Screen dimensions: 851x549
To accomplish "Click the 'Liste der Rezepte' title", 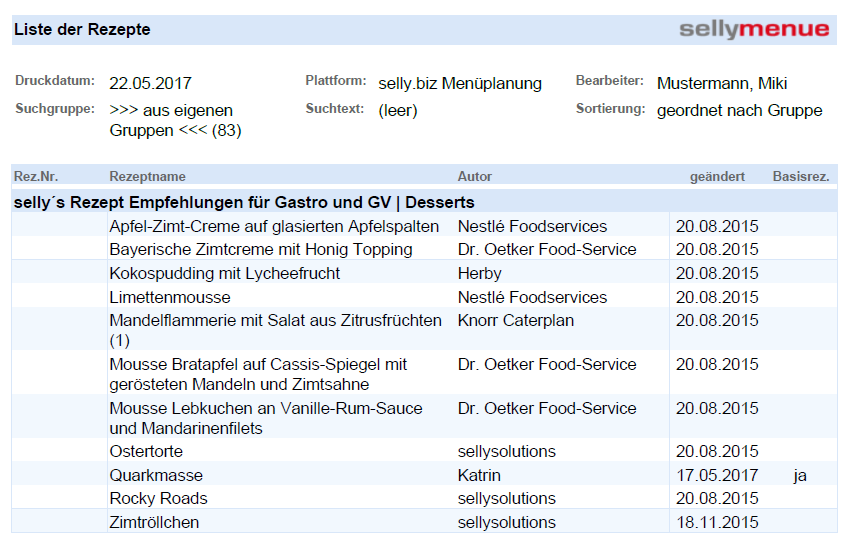I will (x=82, y=30).
